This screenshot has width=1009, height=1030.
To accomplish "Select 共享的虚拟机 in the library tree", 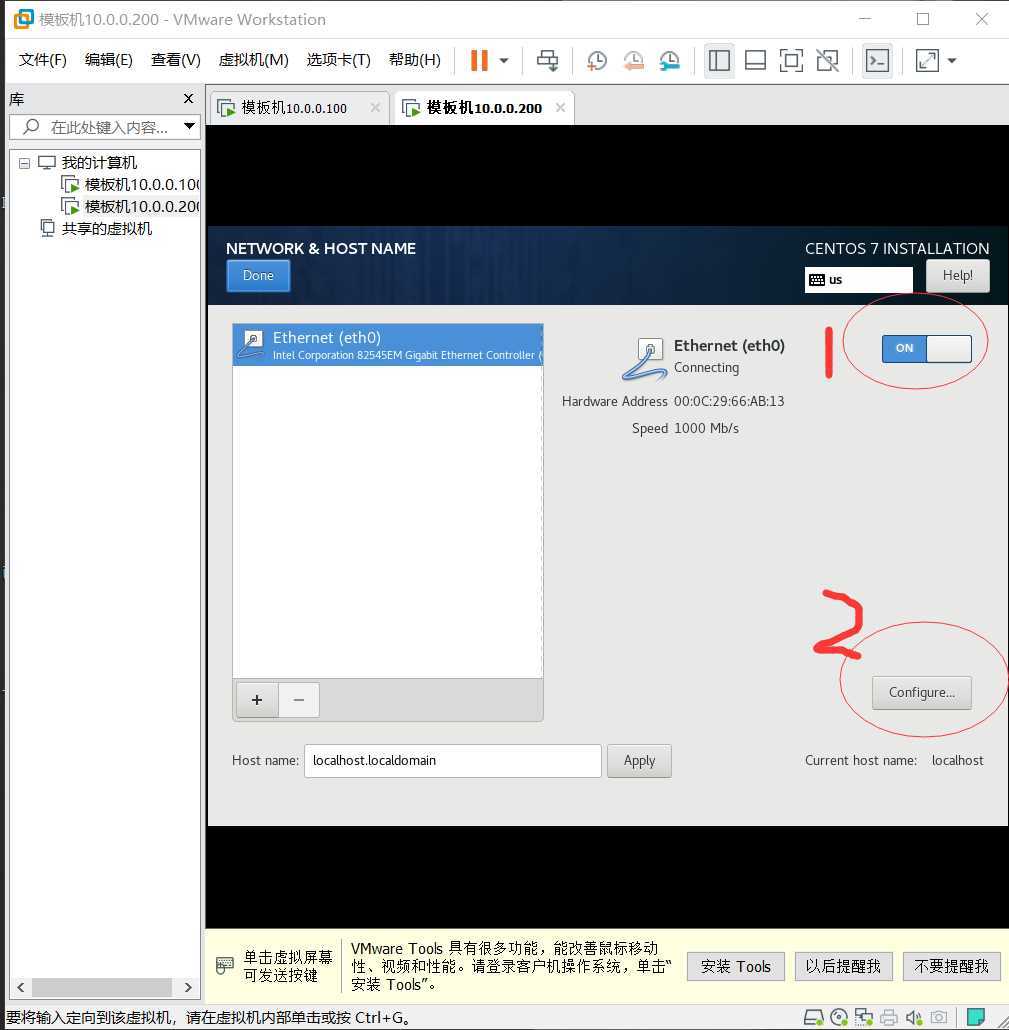I will point(106,228).
